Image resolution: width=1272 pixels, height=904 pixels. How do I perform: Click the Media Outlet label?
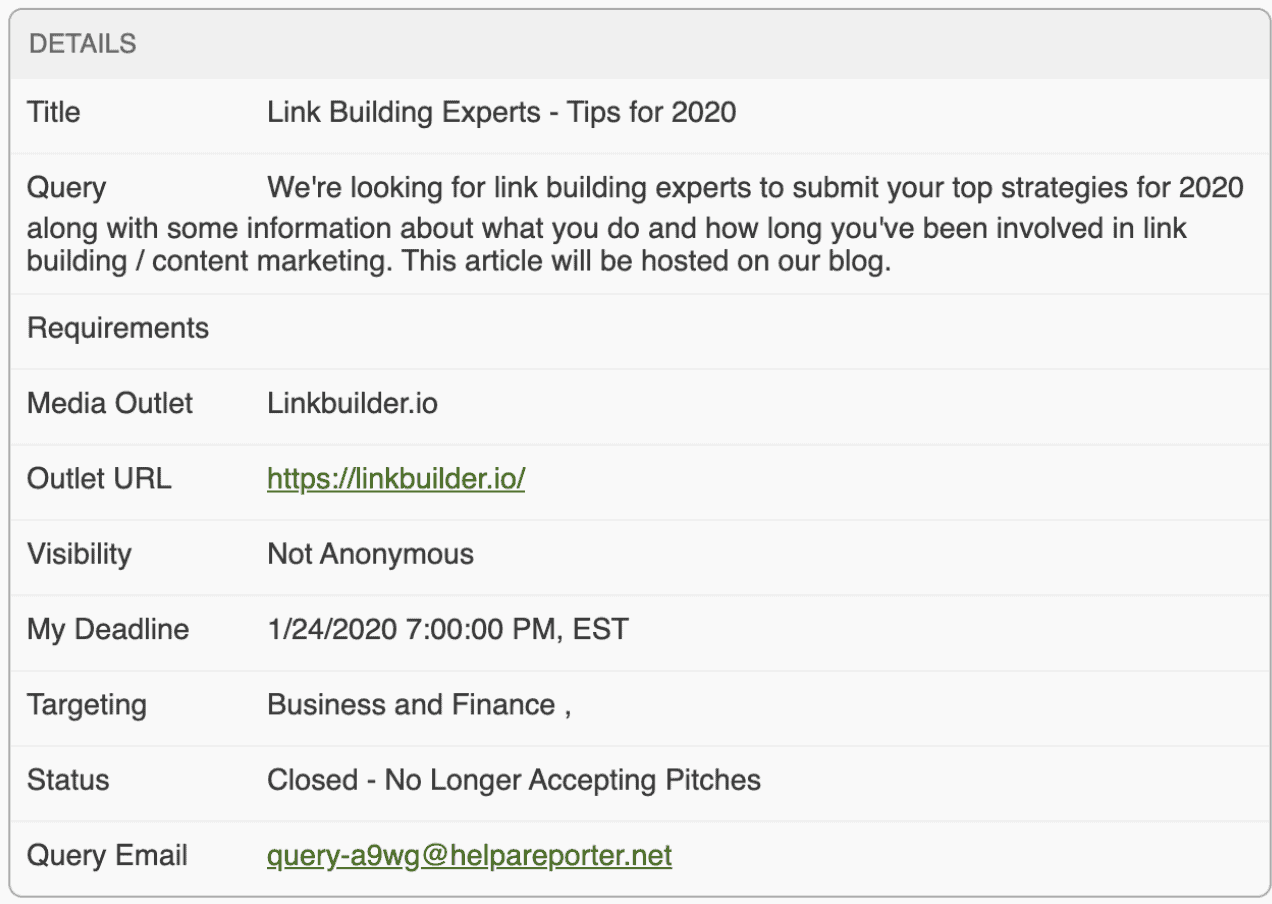(x=110, y=404)
